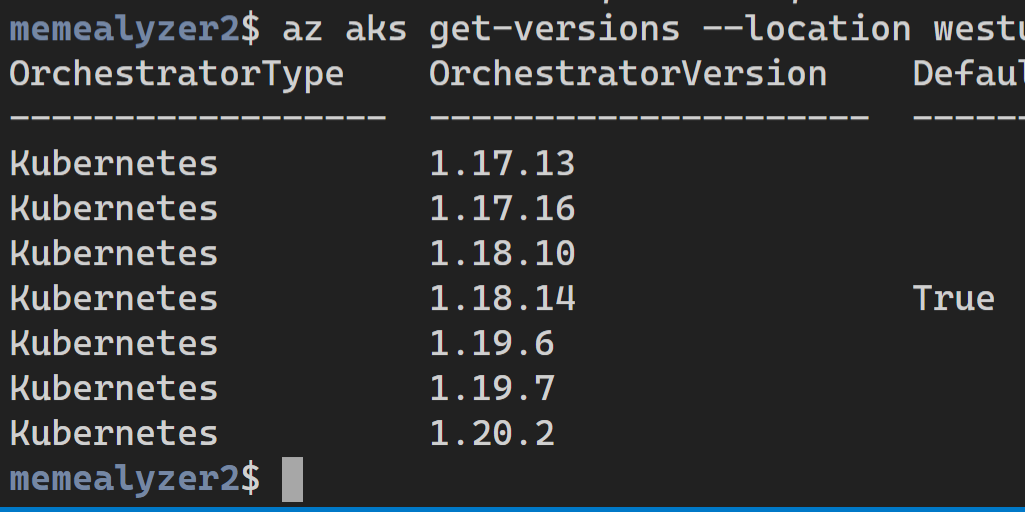Click the terminal cursor block at prompt

click(292, 479)
